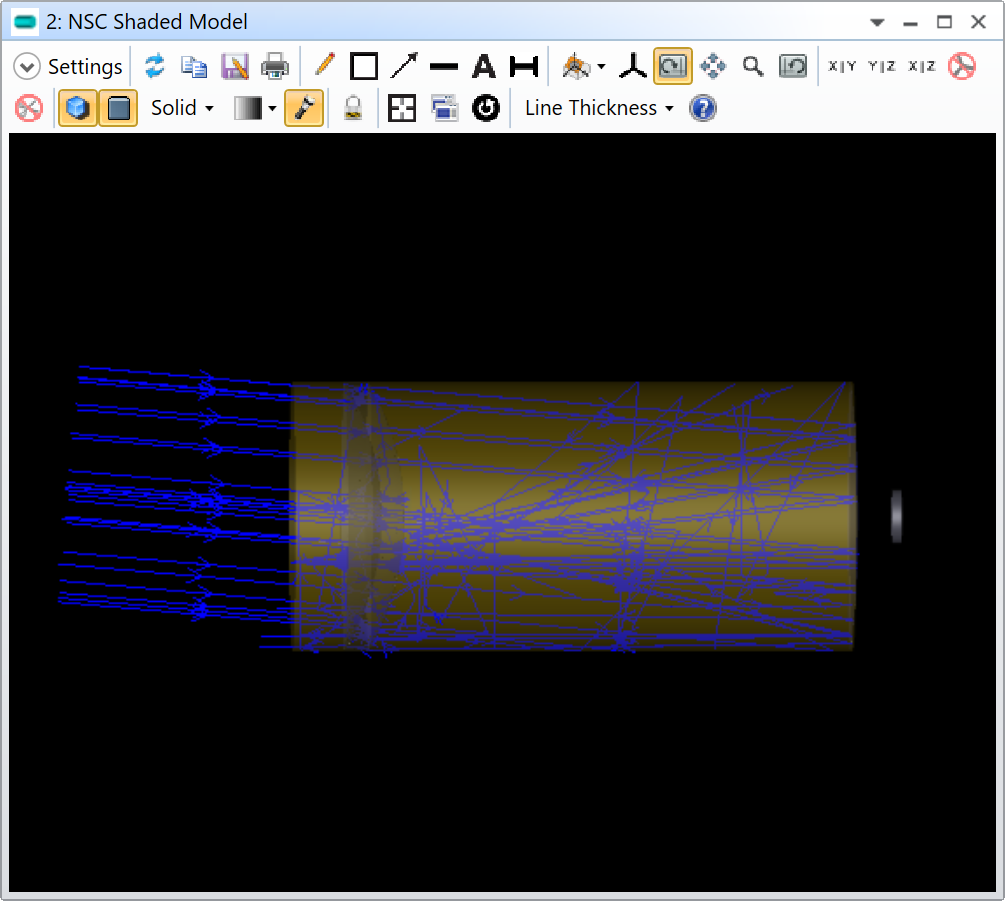Open the Solid rendering dropdown
Viewport: 1005px width, 901px height.
(x=182, y=108)
